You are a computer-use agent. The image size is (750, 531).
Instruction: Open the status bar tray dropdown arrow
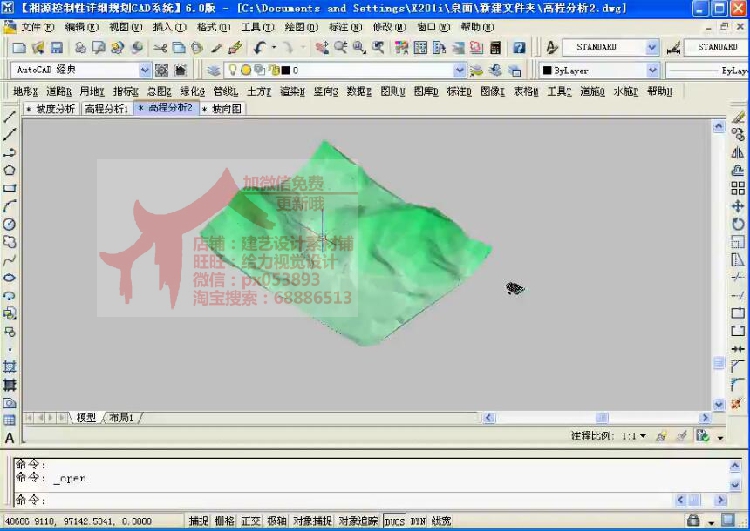(711, 521)
